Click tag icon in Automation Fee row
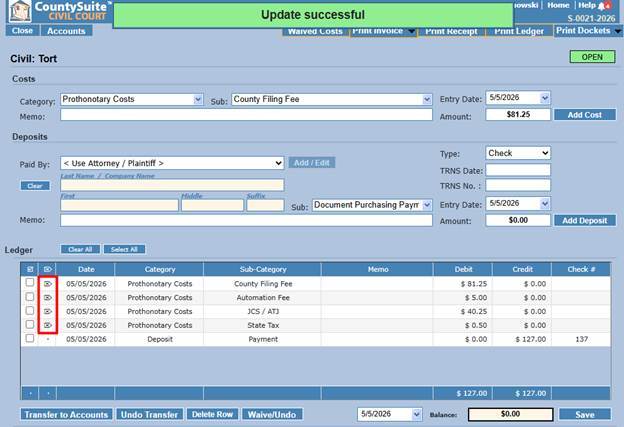The image size is (624, 427). point(48,298)
